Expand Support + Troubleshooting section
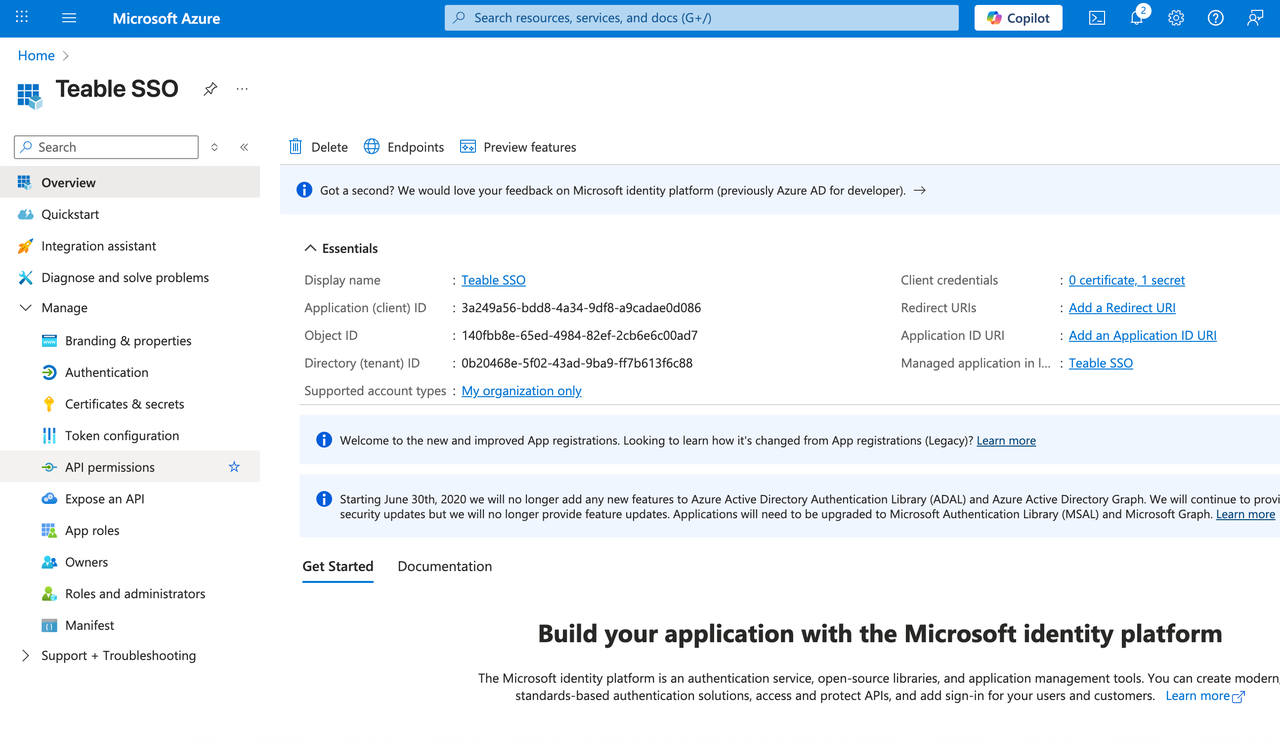The width and height of the screenshot is (1280, 741). point(25,656)
